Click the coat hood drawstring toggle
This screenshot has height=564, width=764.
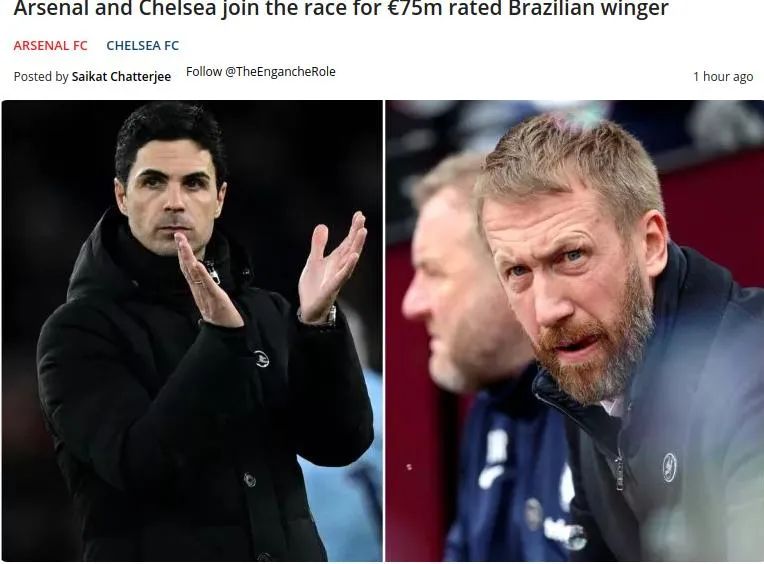click(212, 273)
